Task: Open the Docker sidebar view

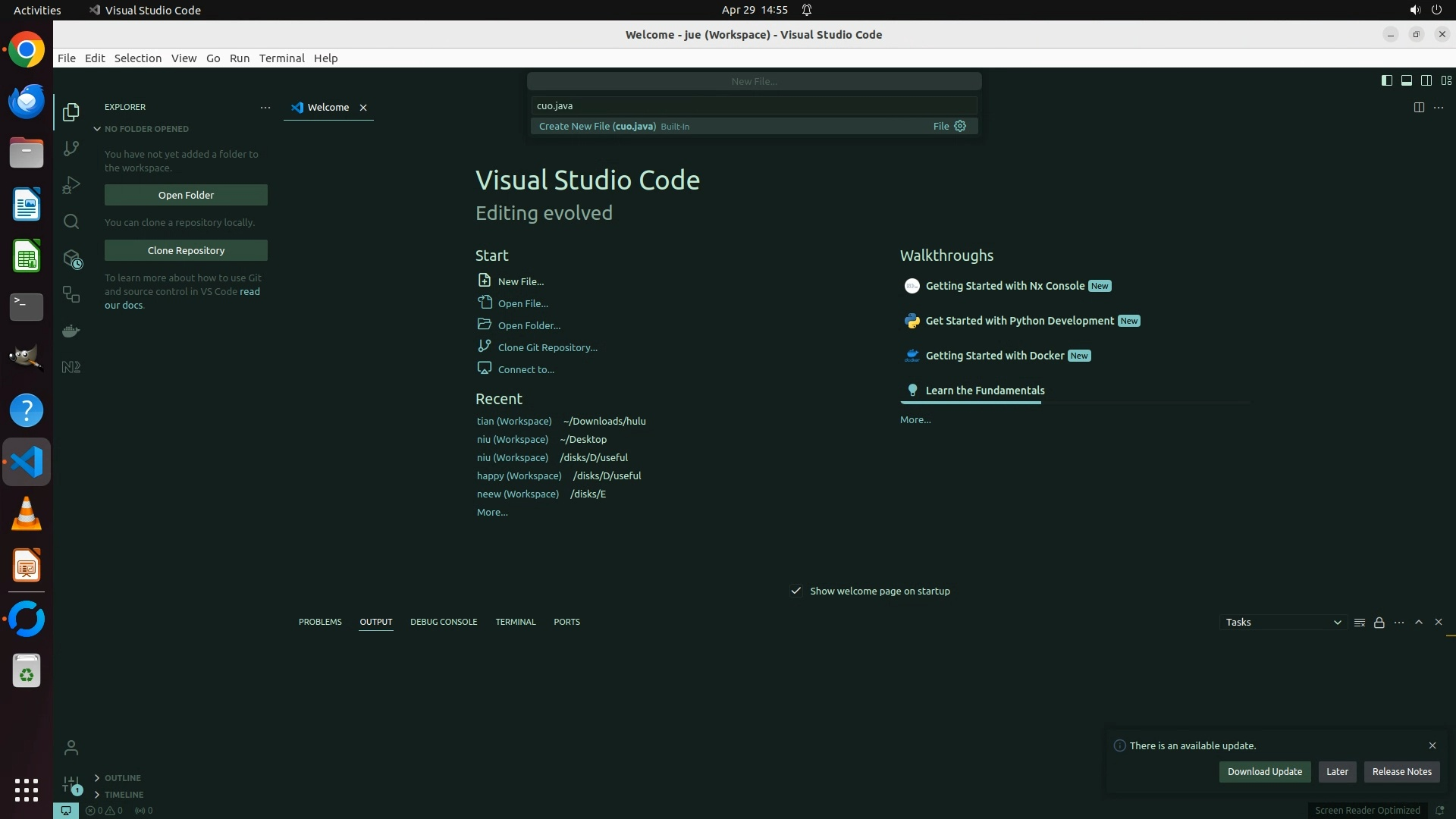Action: [x=71, y=331]
